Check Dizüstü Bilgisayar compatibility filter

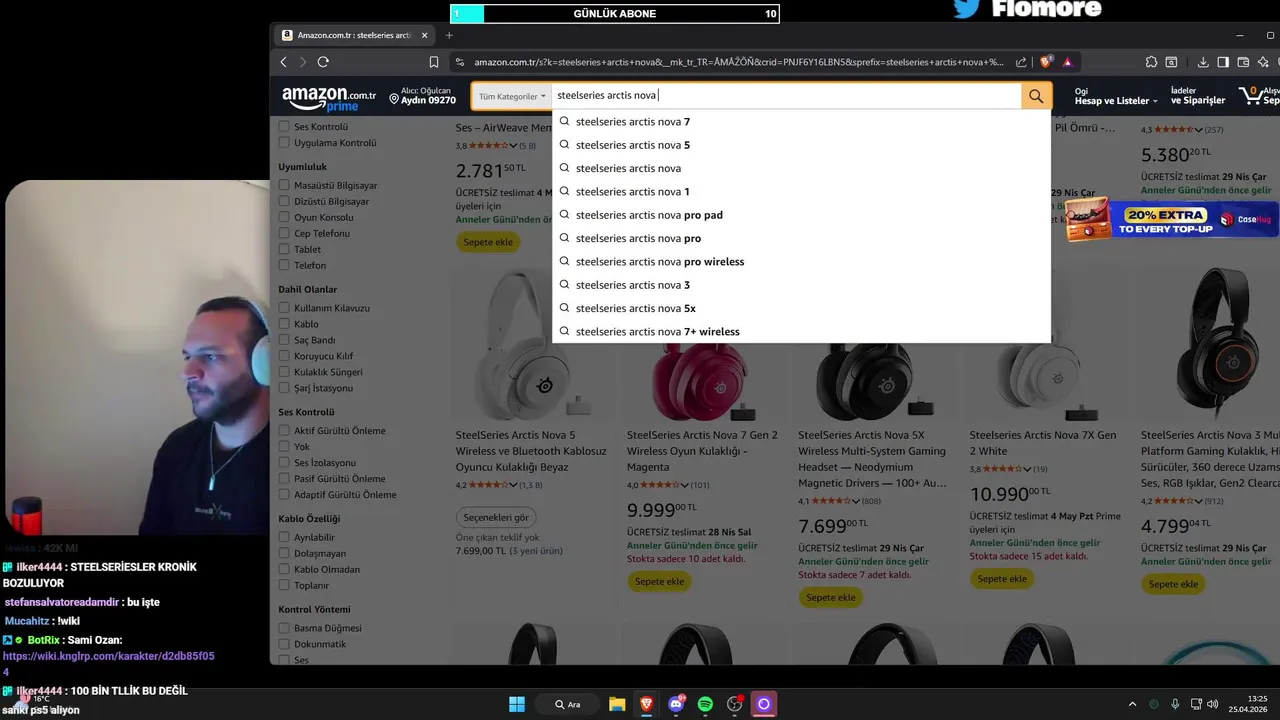click(284, 201)
